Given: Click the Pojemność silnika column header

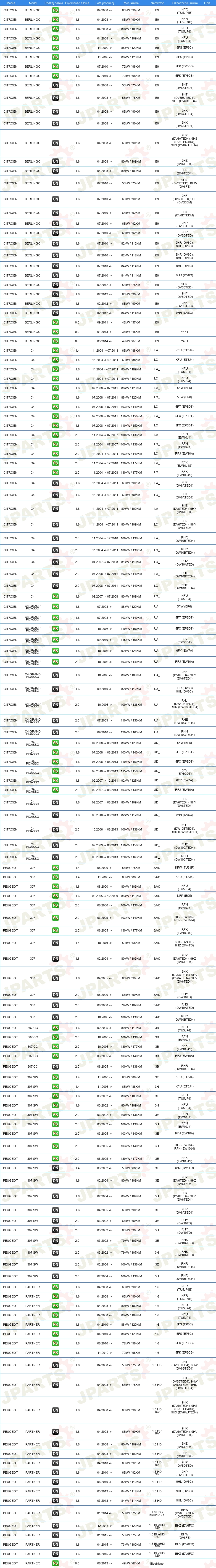Looking at the screenshot, I should [x=77, y=3].
